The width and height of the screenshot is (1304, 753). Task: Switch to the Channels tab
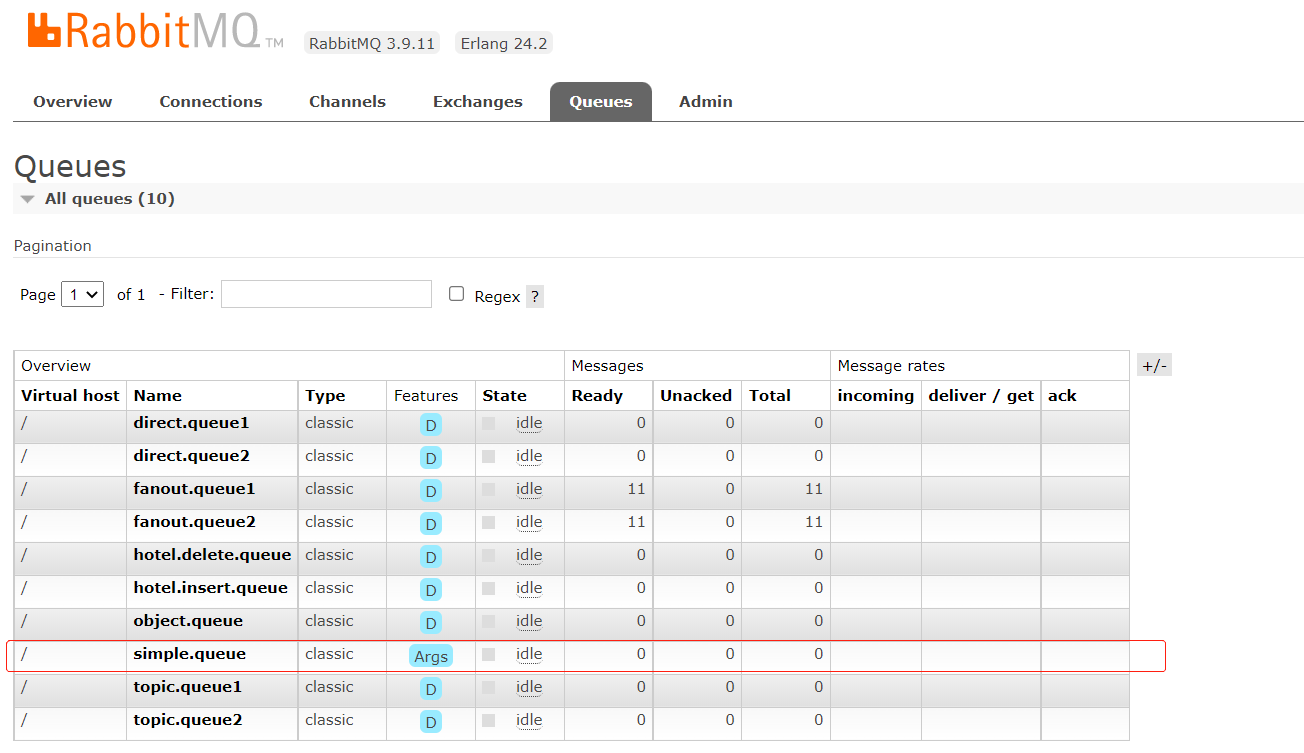click(x=347, y=102)
